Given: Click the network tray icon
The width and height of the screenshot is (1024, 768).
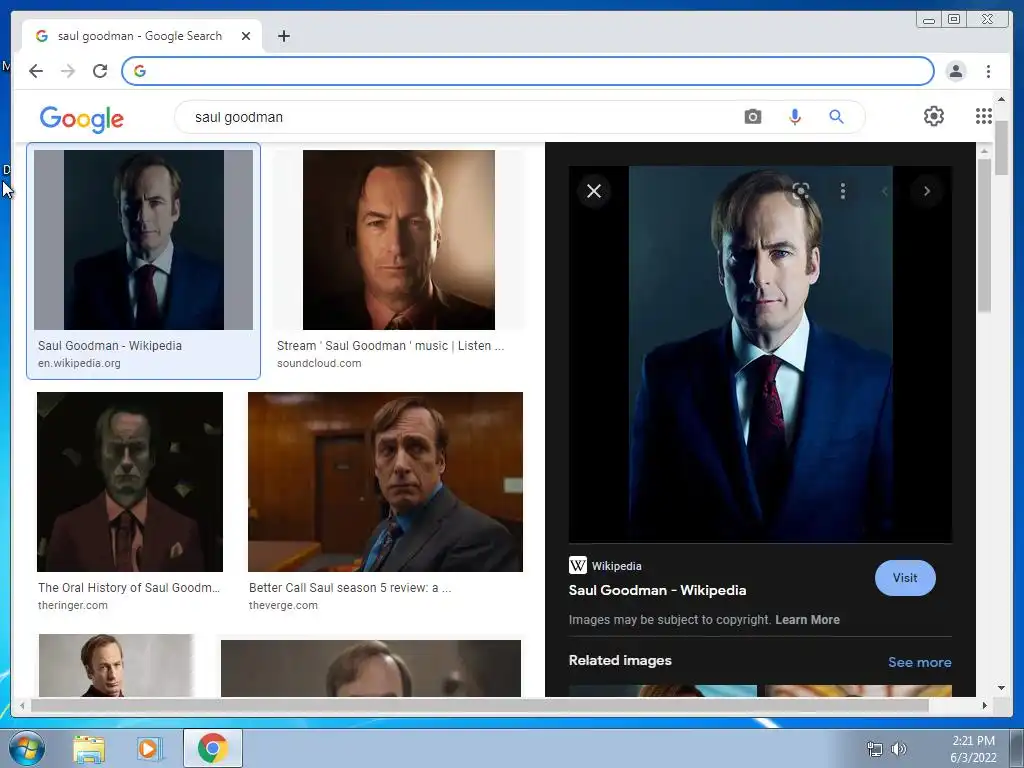Looking at the screenshot, I should [874, 749].
